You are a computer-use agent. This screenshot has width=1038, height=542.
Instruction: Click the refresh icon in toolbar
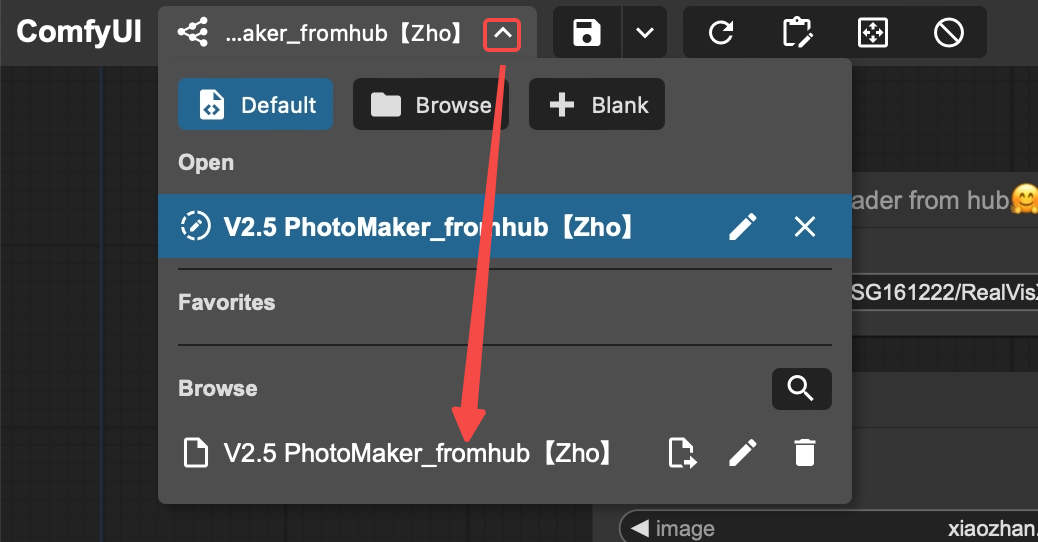(720, 33)
